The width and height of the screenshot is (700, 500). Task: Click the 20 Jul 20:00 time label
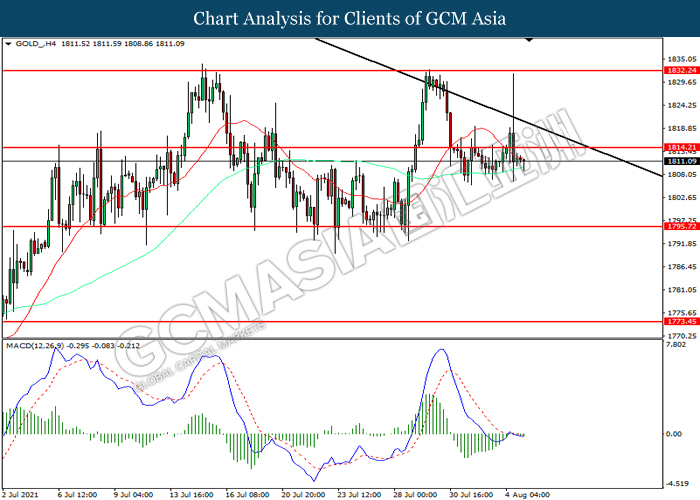[x=303, y=495]
